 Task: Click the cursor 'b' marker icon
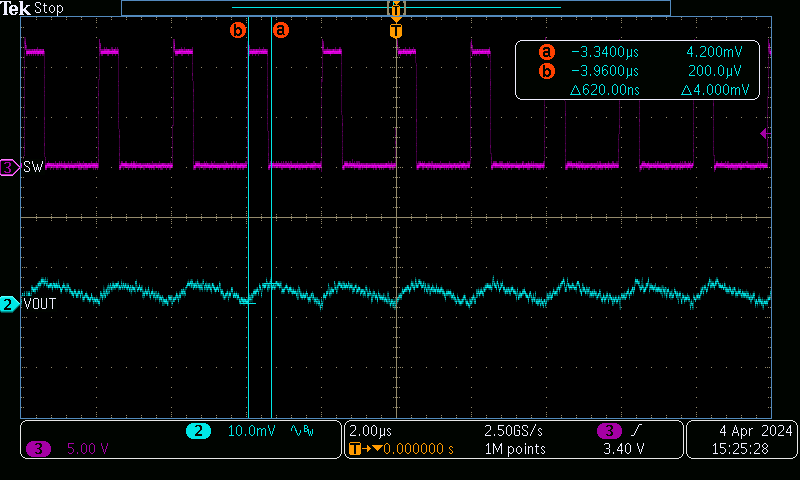pyautogui.click(x=238, y=30)
